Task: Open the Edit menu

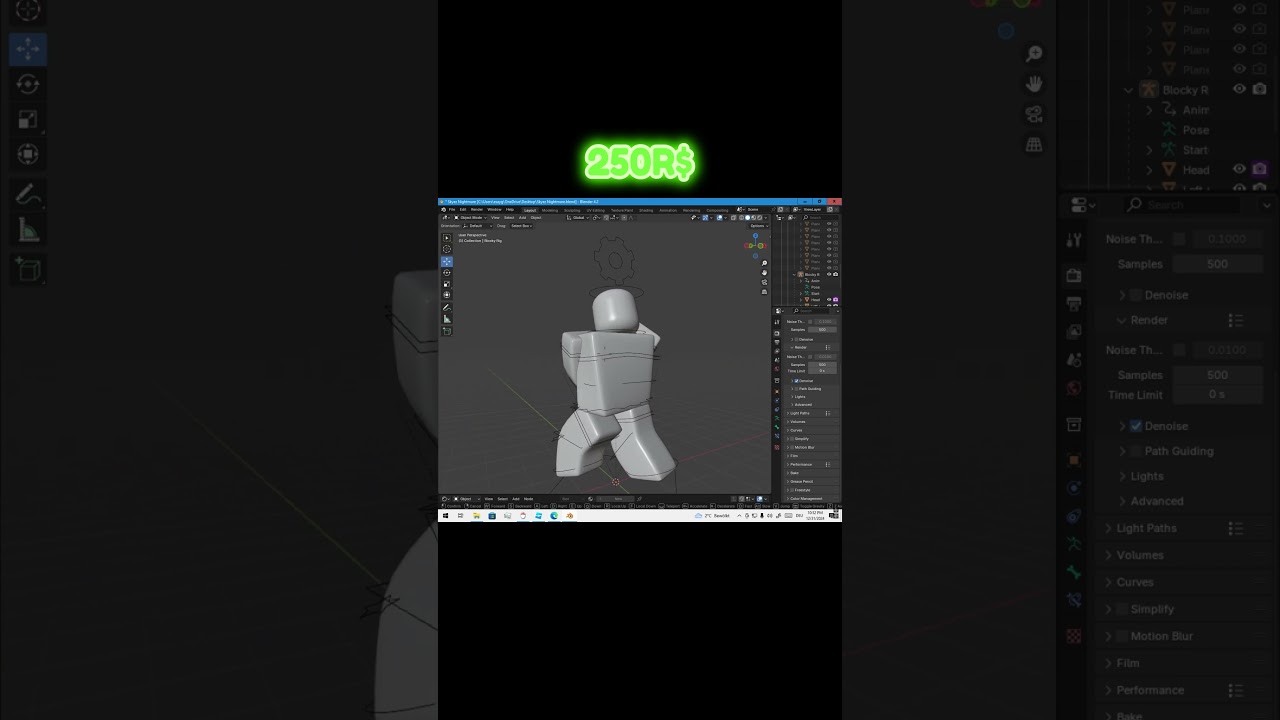Action: [x=463, y=210]
